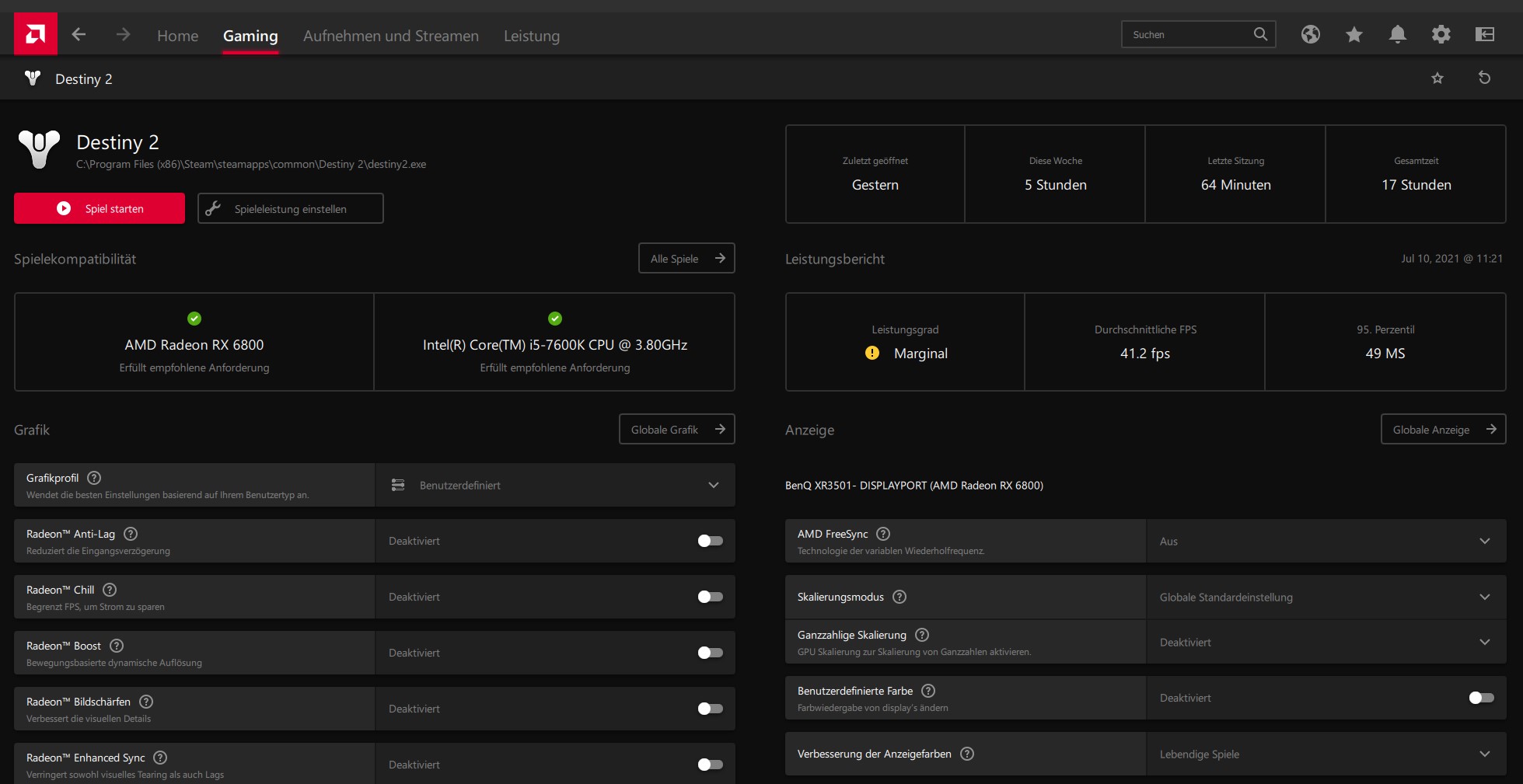Open Globale Grafik settings

tap(677, 429)
